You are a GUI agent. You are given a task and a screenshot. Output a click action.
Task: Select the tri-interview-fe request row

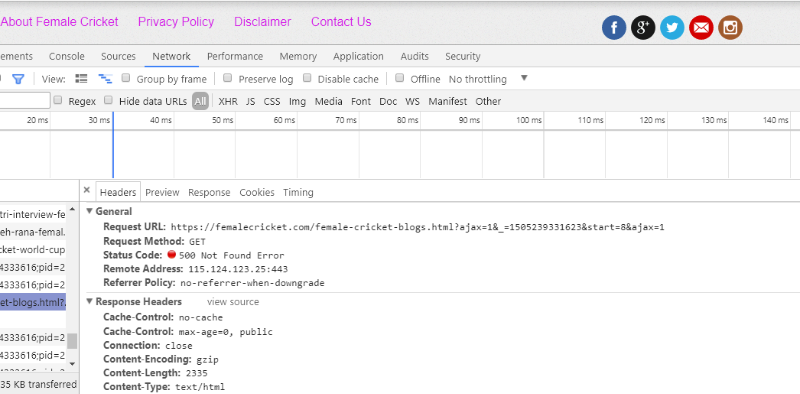click(x=33, y=214)
